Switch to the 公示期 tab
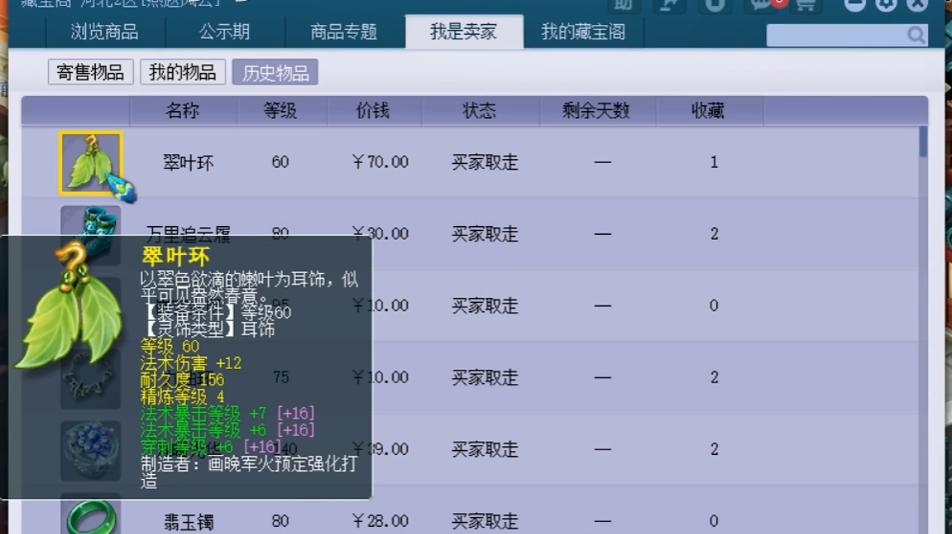 point(224,32)
